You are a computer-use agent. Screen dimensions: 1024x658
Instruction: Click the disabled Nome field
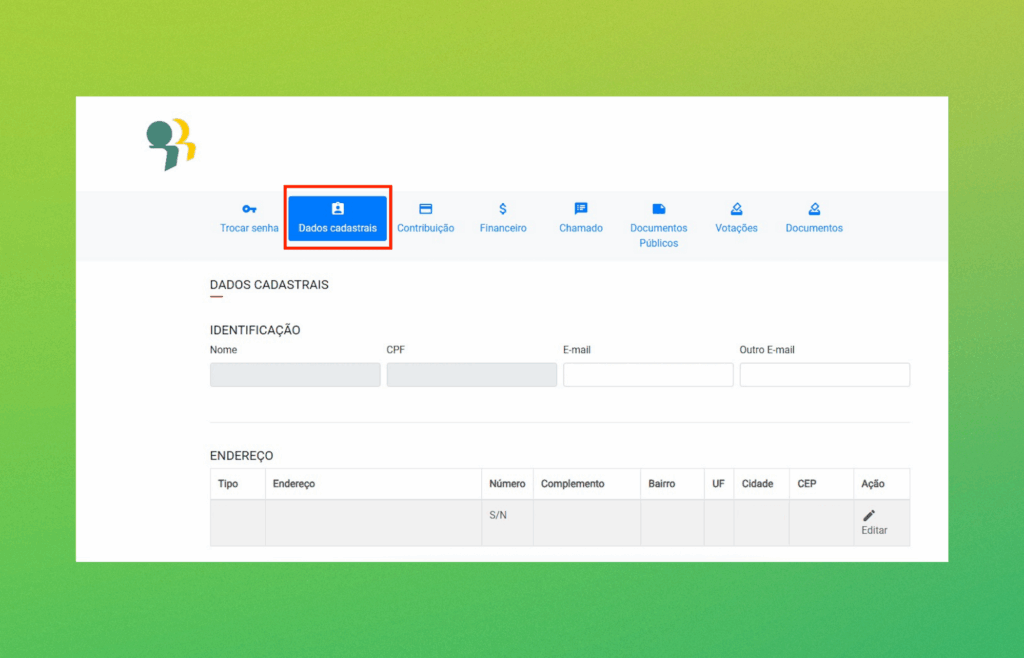(x=295, y=375)
